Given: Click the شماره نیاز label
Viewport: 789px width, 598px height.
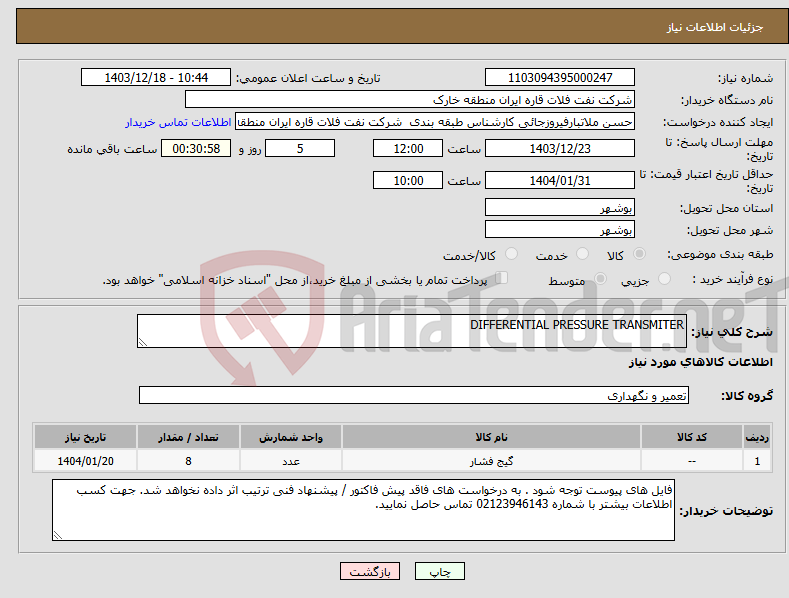Looking at the screenshot, I should tap(745, 78).
